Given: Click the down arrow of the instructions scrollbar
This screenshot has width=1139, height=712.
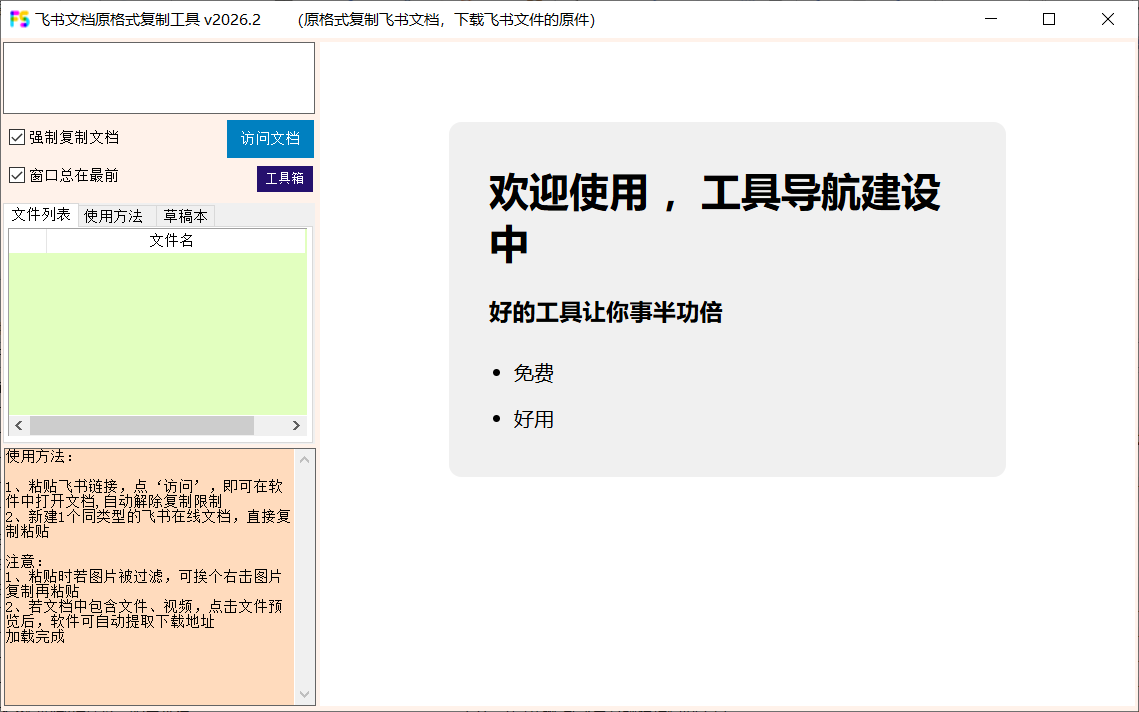Looking at the screenshot, I should [305, 693].
